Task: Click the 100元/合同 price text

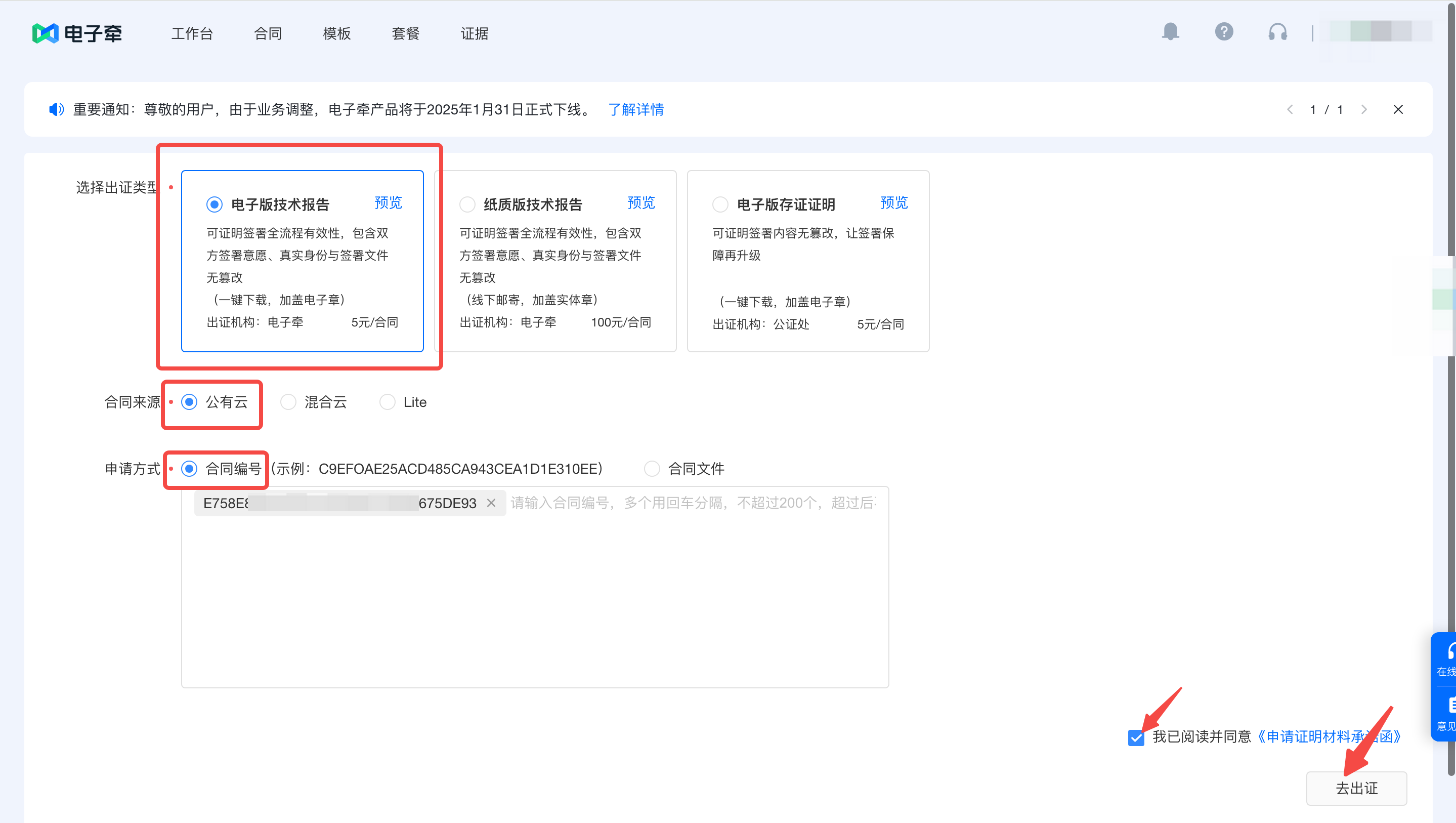Action: tap(621, 322)
